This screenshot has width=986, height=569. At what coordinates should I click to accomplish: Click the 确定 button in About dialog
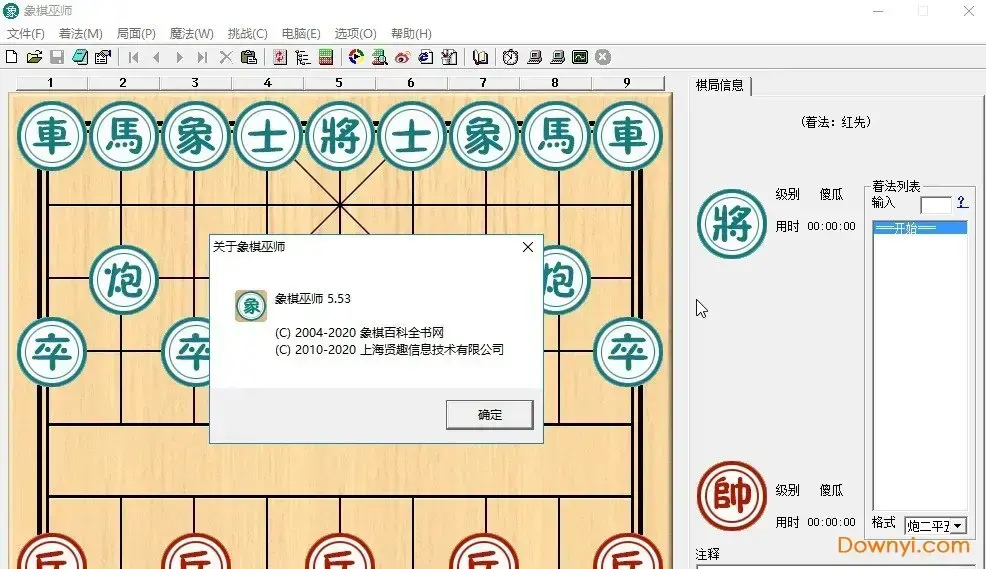490,415
